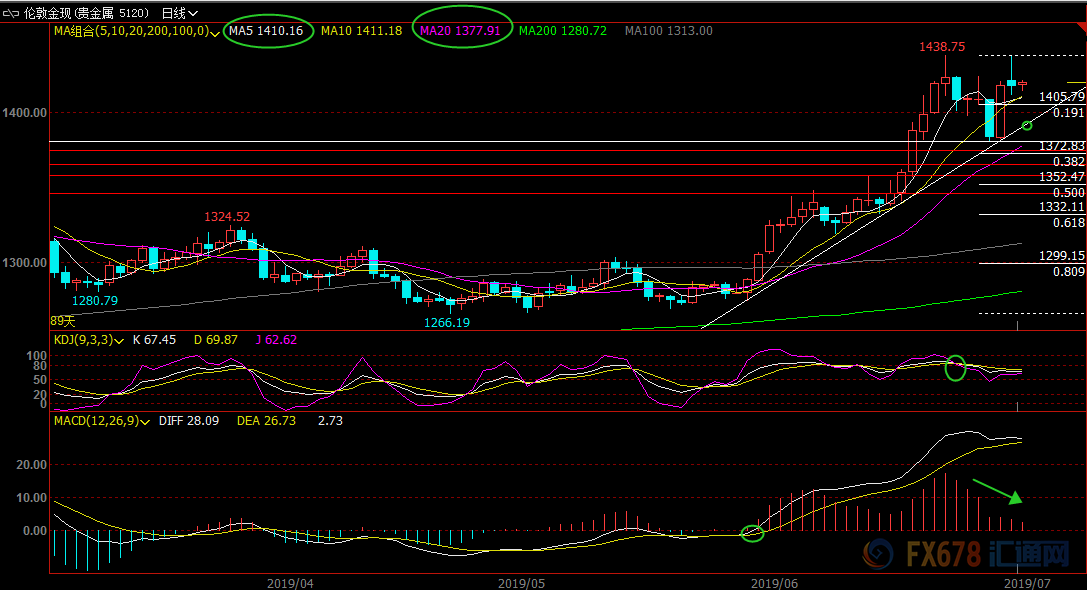The image size is (1087, 590).
Task: Select the MA100 1313.00 label
Action: click(x=668, y=31)
